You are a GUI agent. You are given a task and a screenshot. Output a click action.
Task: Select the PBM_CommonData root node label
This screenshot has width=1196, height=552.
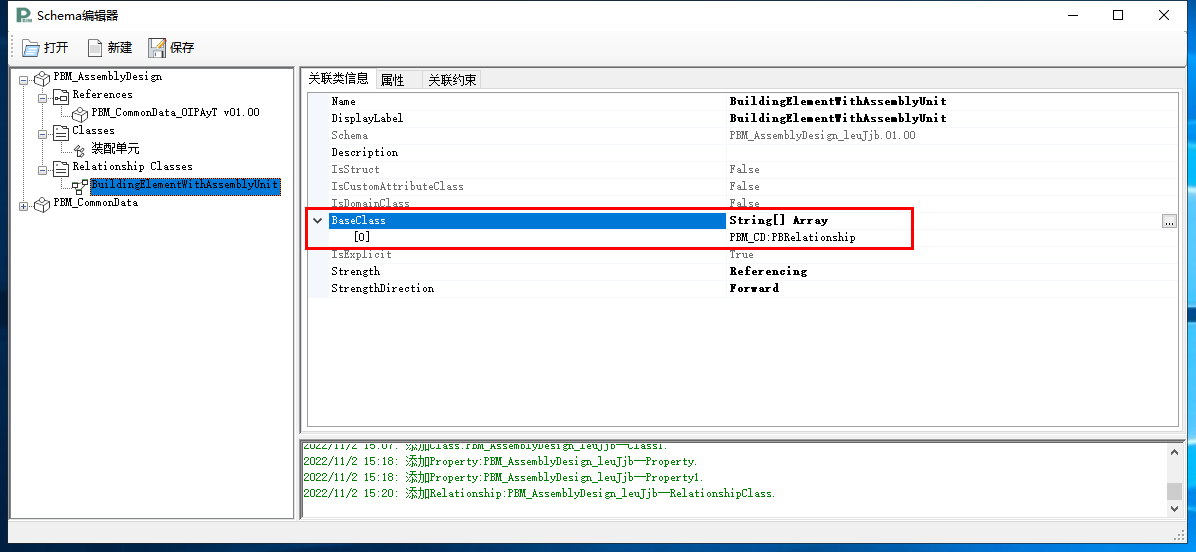click(95, 203)
